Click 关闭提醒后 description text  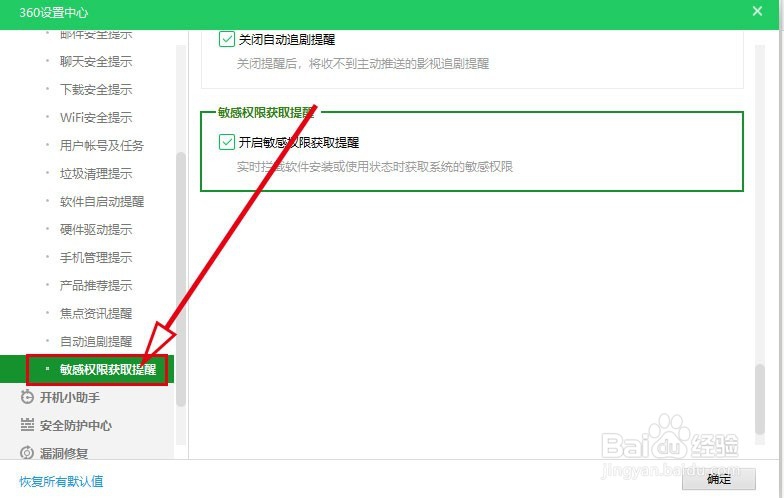pos(362,64)
